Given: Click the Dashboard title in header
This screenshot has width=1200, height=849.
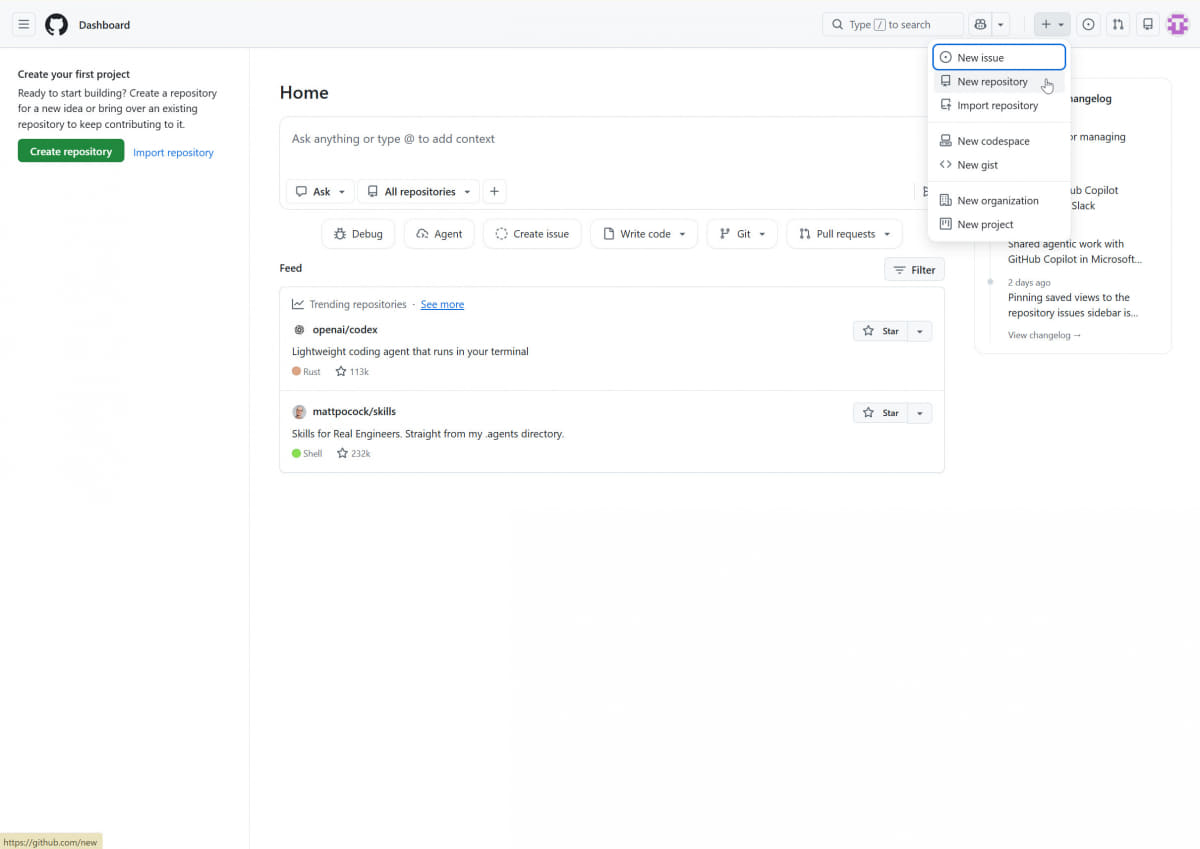Looking at the screenshot, I should 104,25.
